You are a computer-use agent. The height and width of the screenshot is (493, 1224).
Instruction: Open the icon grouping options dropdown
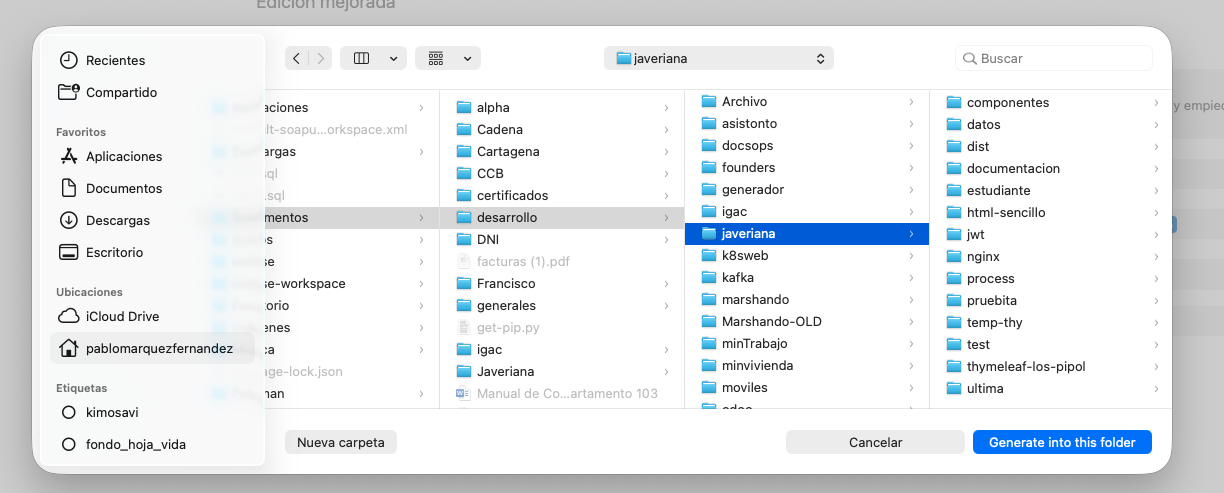[448, 58]
